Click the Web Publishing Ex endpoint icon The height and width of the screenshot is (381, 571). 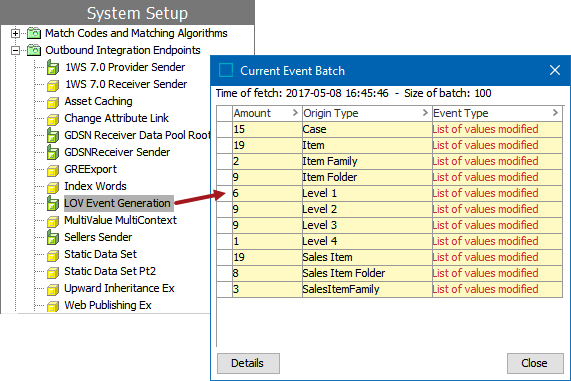coord(53,306)
